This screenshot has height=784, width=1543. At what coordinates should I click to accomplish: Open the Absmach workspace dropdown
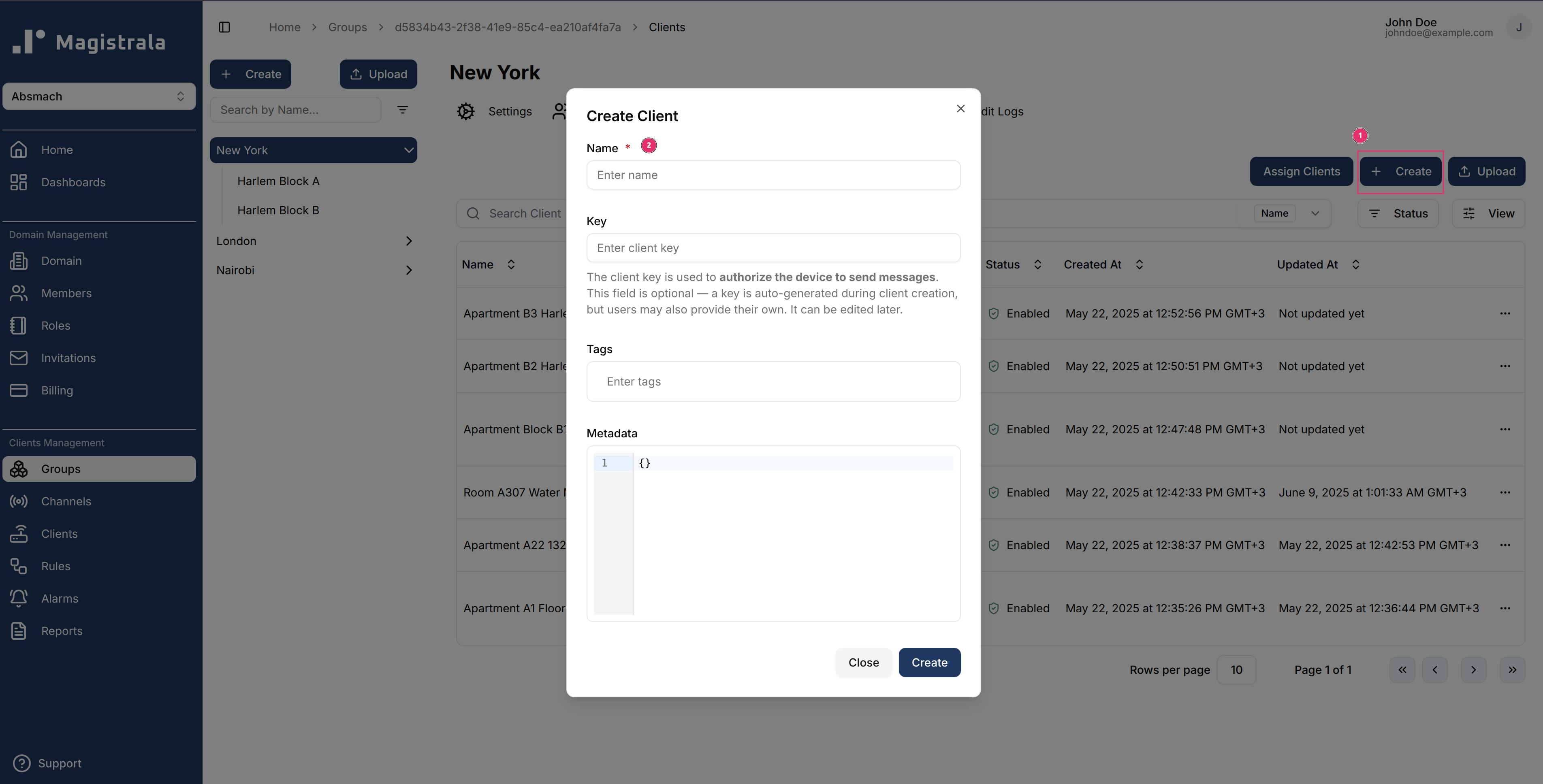(99, 96)
